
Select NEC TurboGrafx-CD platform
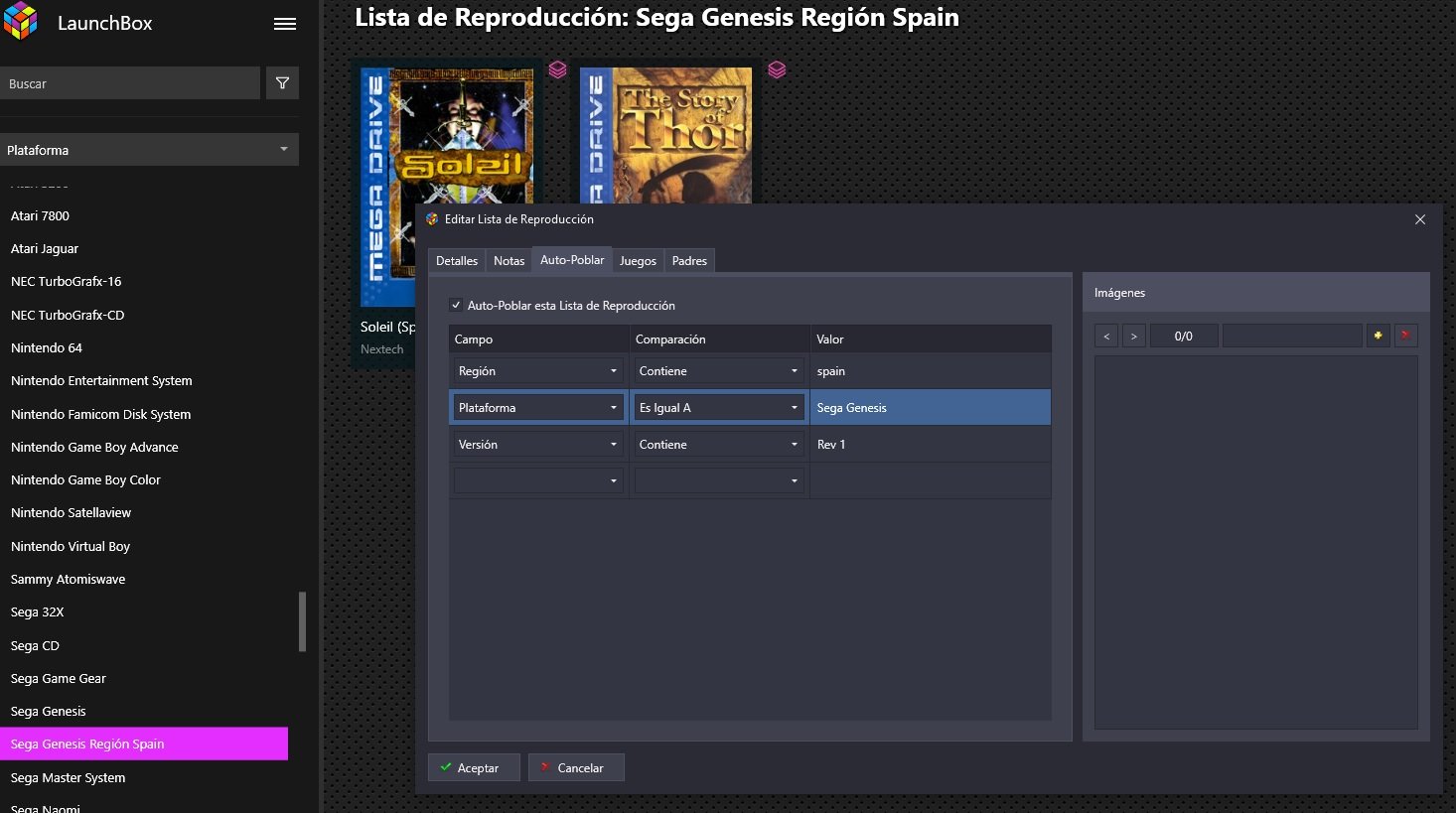click(68, 315)
